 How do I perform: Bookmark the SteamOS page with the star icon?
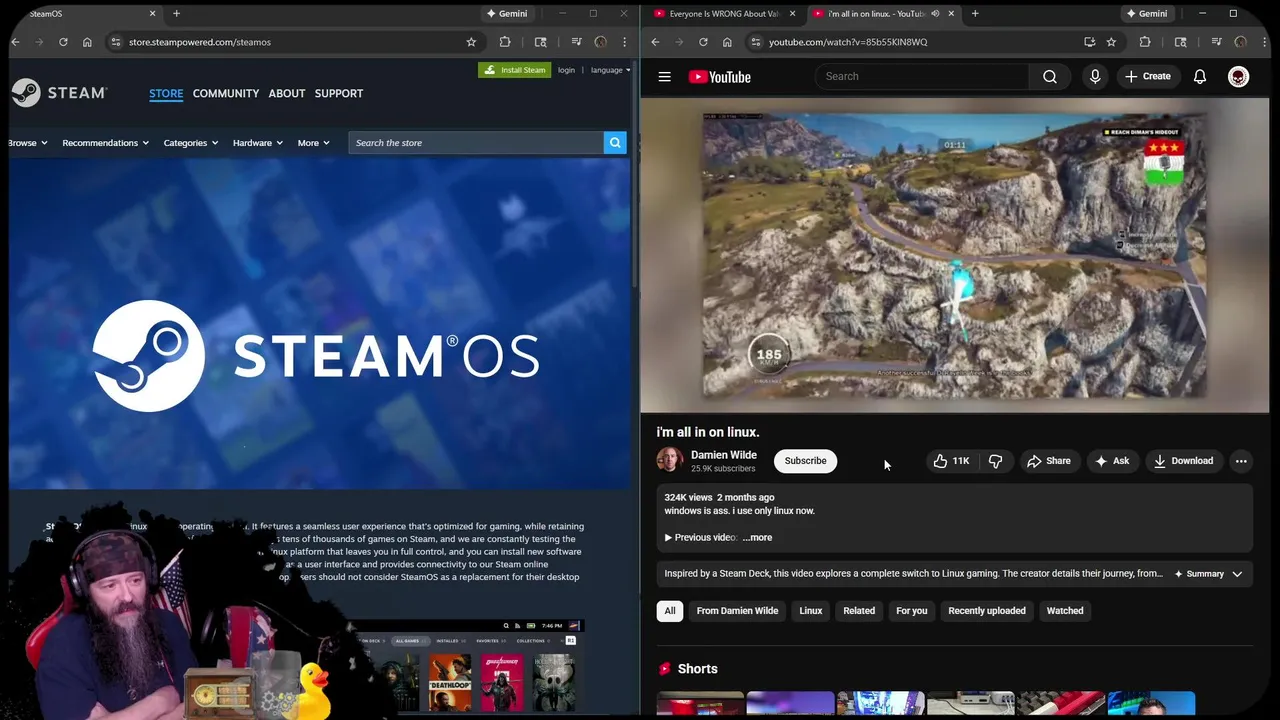point(471,42)
